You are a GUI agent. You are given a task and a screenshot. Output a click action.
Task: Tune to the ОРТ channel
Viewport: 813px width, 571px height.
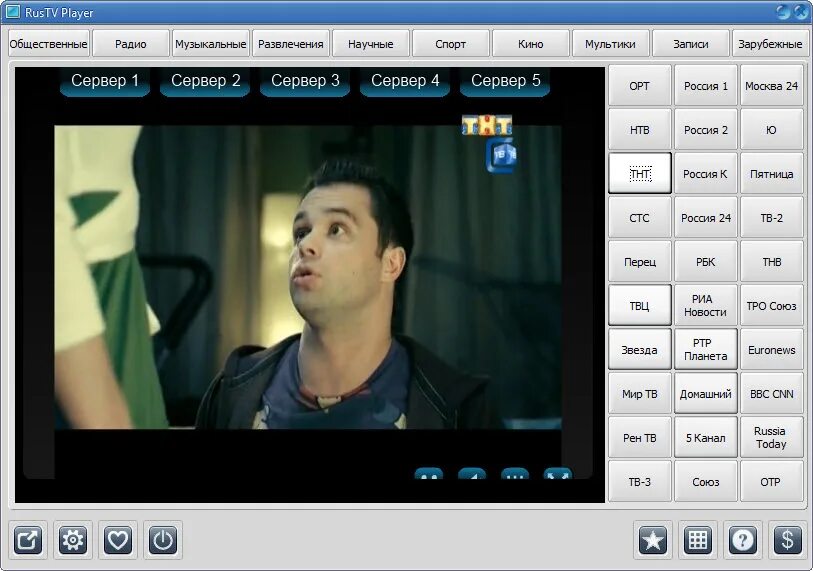(x=640, y=86)
